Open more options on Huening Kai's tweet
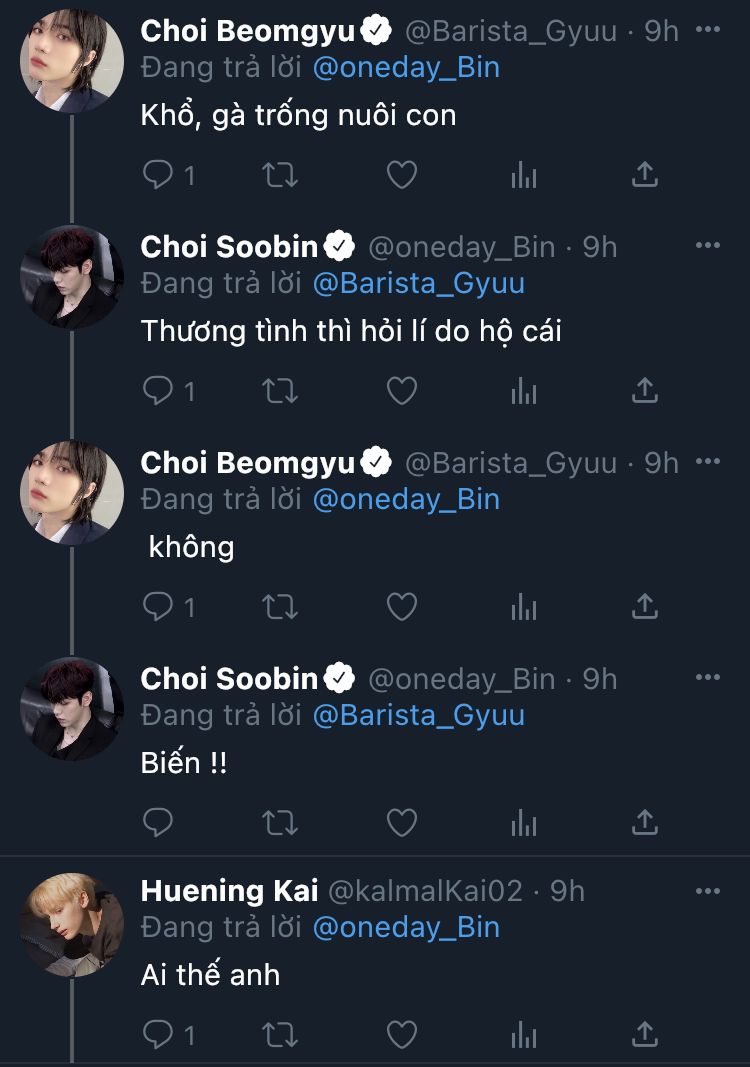Screen dimensions: 750x1067 tap(707, 889)
